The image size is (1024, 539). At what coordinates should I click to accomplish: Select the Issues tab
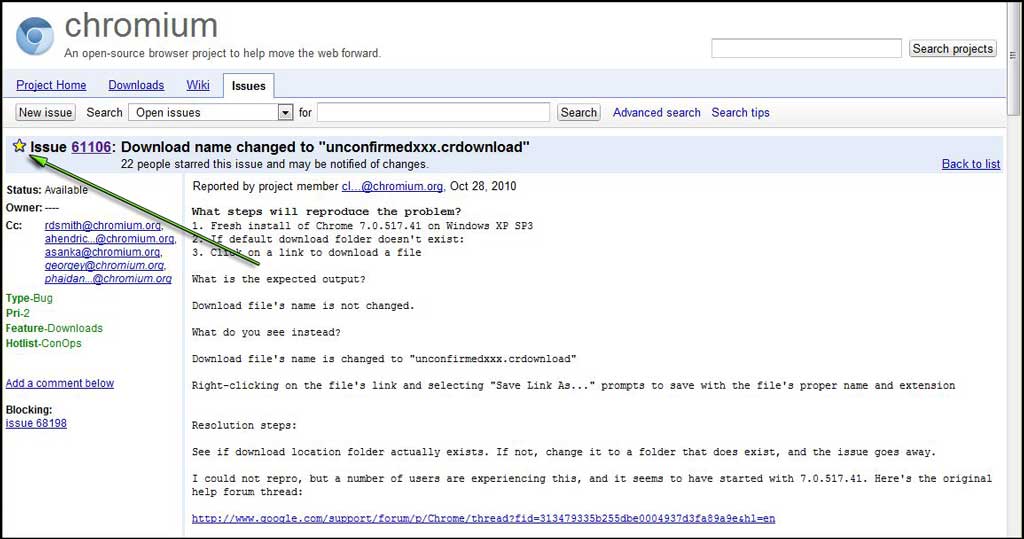click(248, 86)
